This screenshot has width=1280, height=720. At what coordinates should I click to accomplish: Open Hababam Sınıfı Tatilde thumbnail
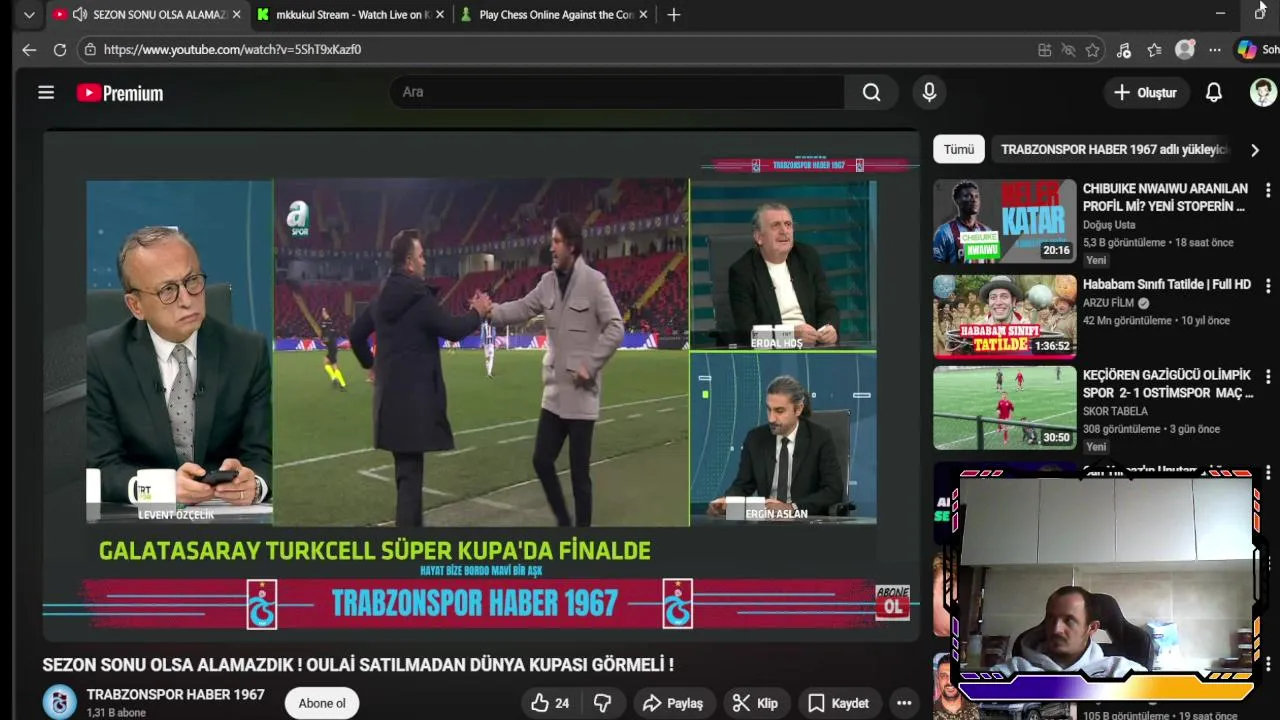(x=1004, y=317)
